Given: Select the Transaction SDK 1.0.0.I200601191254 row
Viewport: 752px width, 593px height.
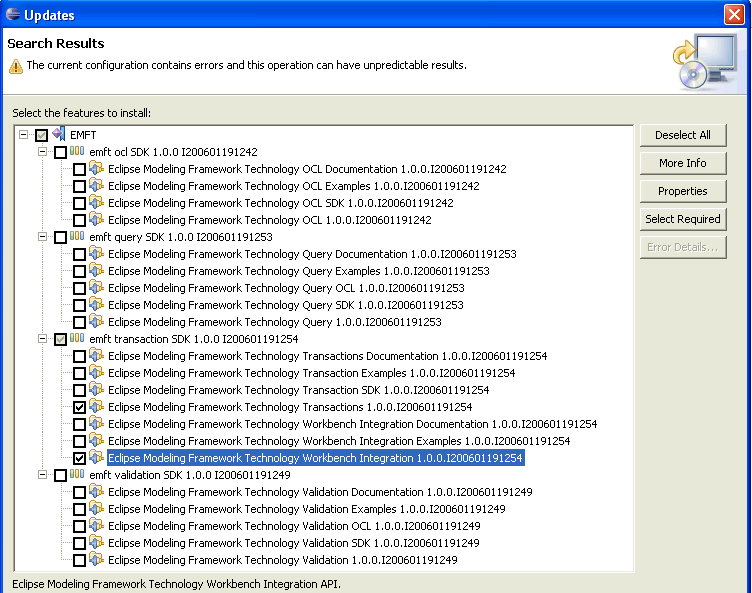Looking at the screenshot, I should tap(298, 390).
